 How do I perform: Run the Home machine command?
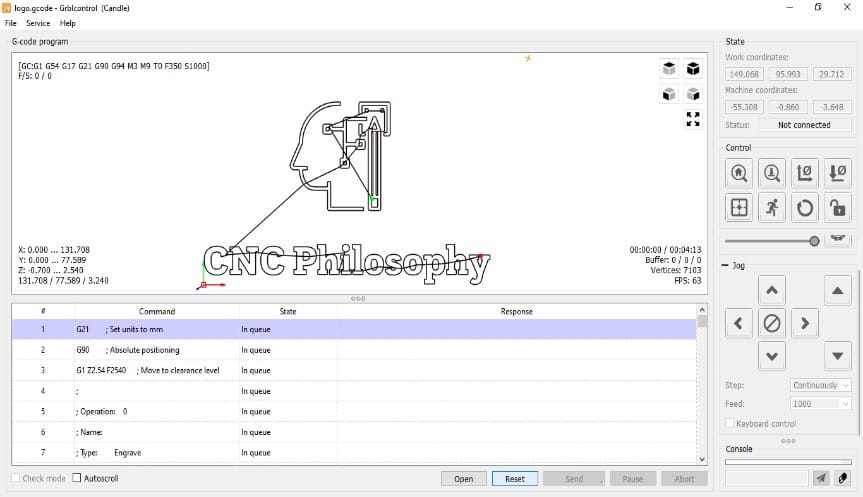739,173
